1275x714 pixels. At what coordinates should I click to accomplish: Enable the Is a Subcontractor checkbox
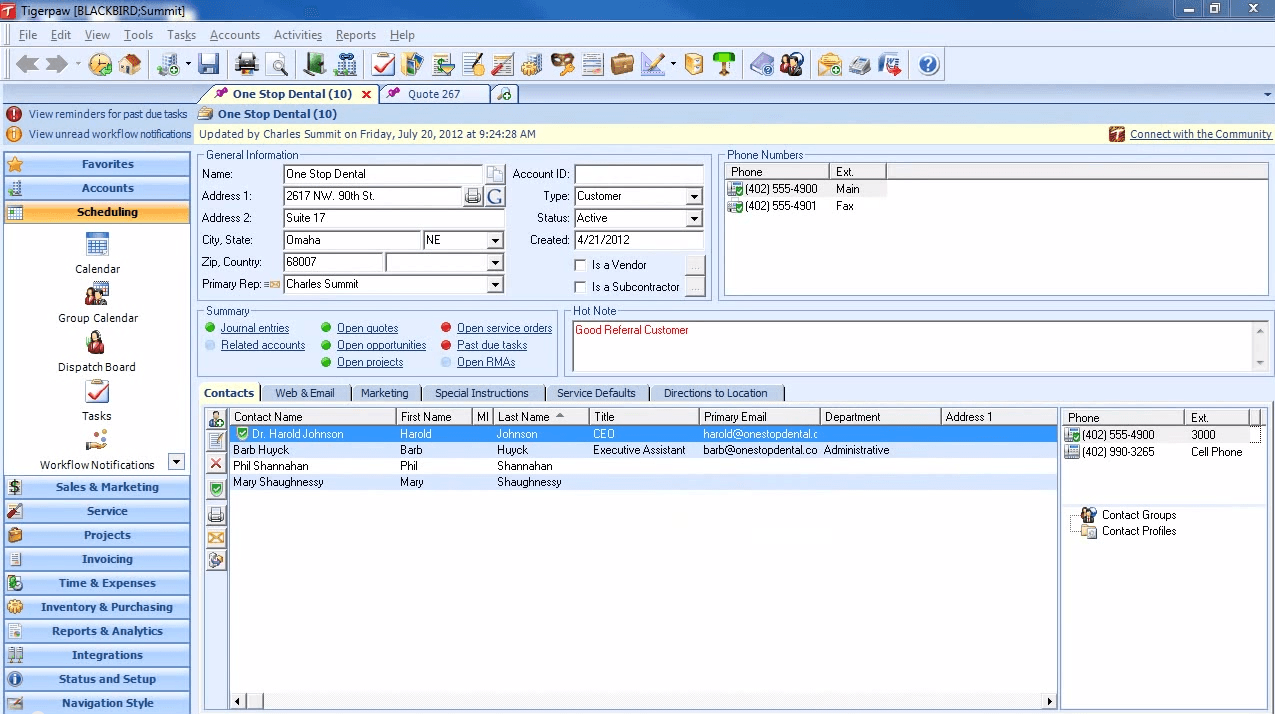pyautogui.click(x=578, y=286)
